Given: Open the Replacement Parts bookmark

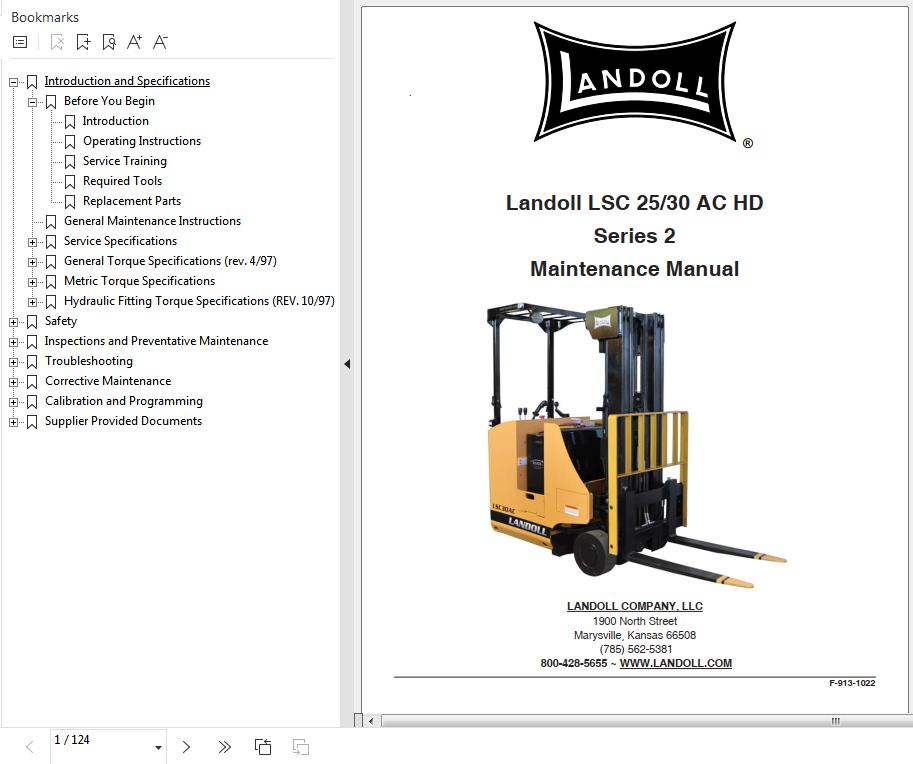Looking at the screenshot, I should 132,201.
